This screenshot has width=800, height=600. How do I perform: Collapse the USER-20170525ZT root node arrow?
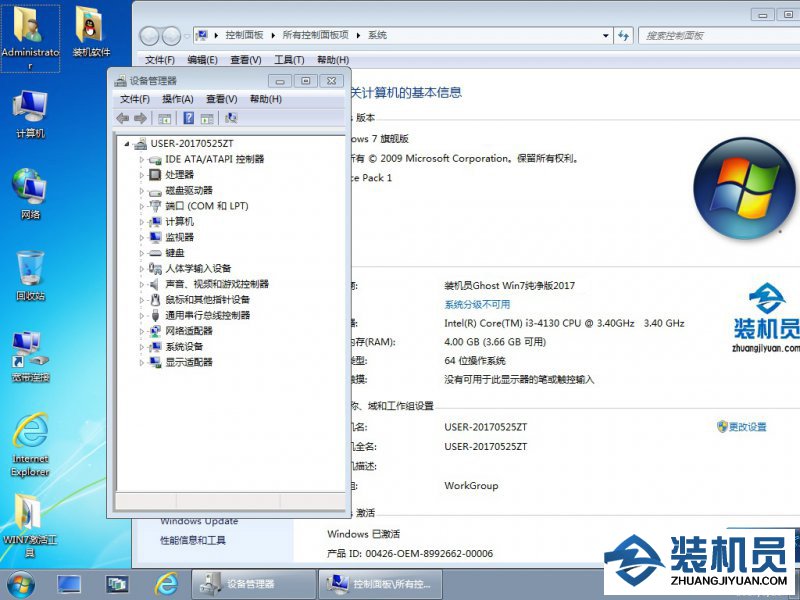[x=127, y=144]
